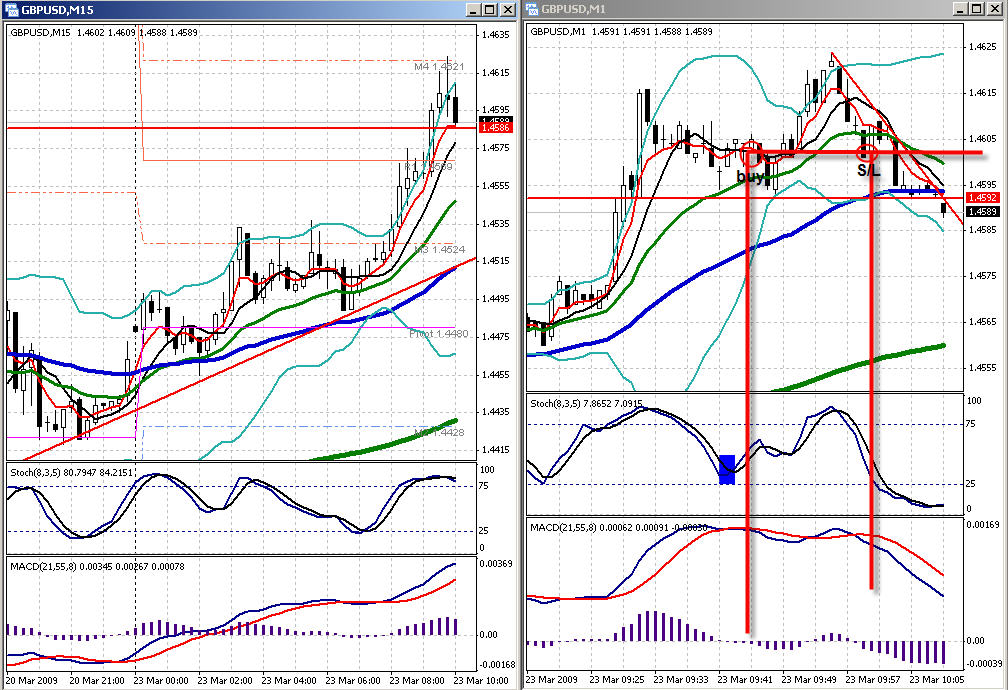
Task: Click the 1.4625 price scale value in M1
Action: click(x=983, y=47)
